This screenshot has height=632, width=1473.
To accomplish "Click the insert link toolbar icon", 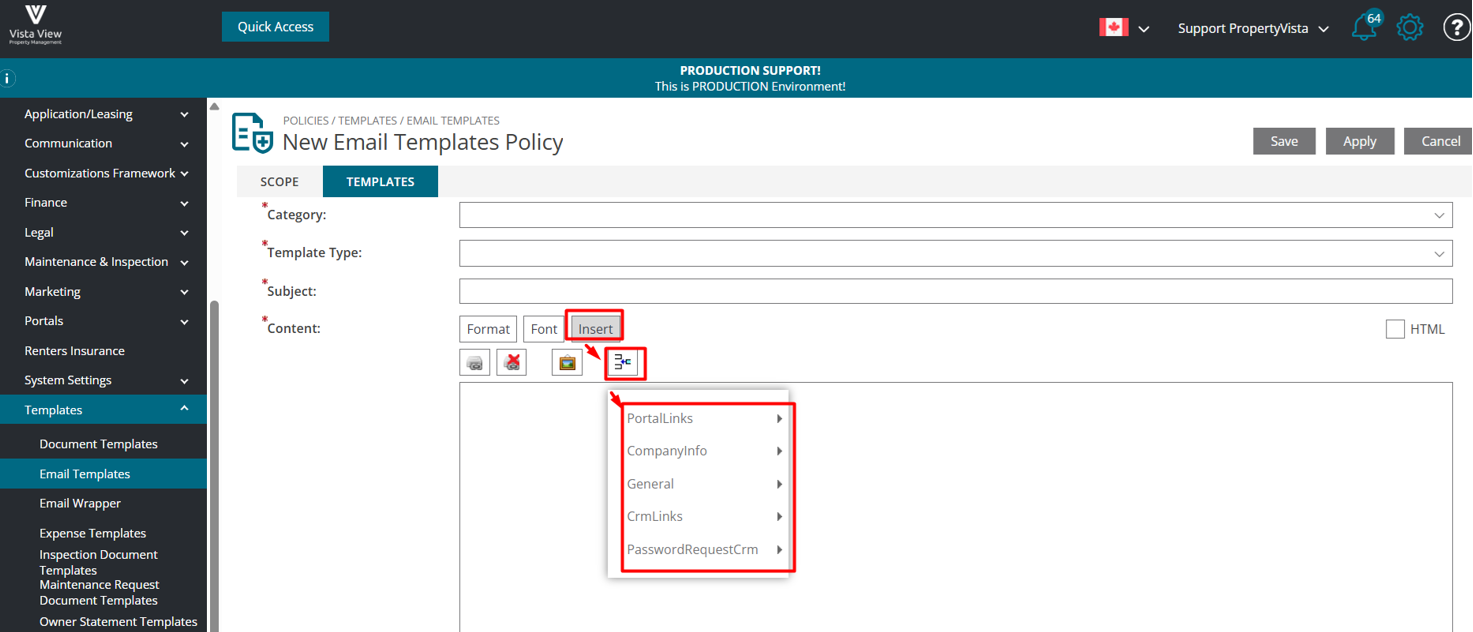I will tap(475, 363).
